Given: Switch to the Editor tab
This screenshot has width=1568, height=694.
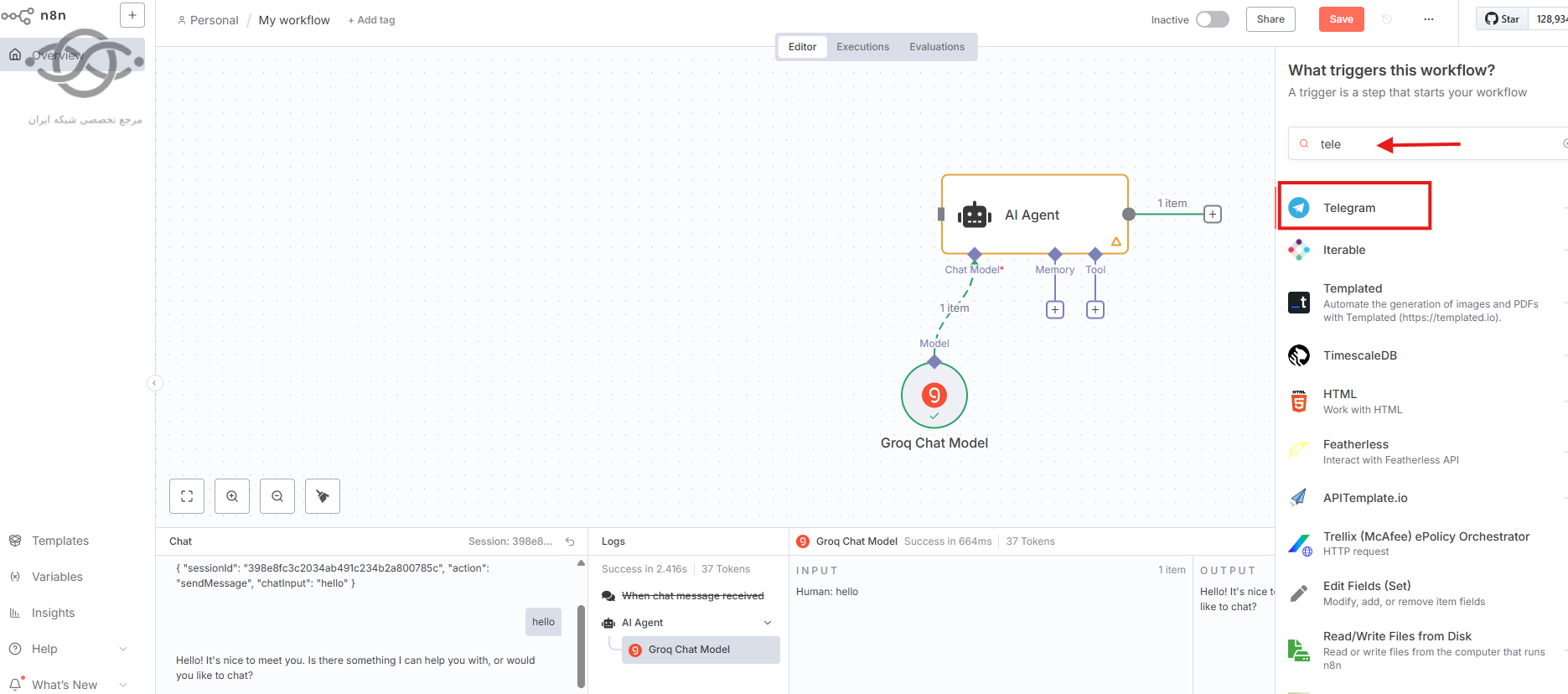Looking at the screenshot, I should (802, 47).
